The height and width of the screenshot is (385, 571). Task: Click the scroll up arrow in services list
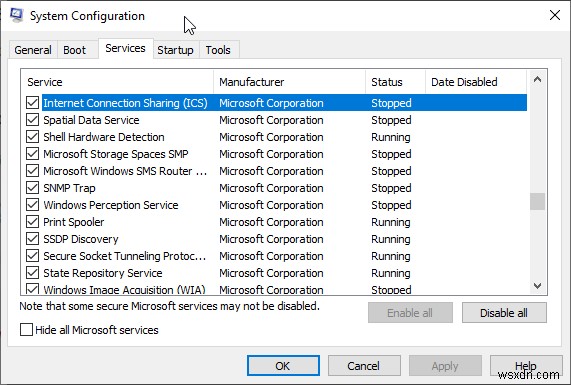tap(537, 79)
